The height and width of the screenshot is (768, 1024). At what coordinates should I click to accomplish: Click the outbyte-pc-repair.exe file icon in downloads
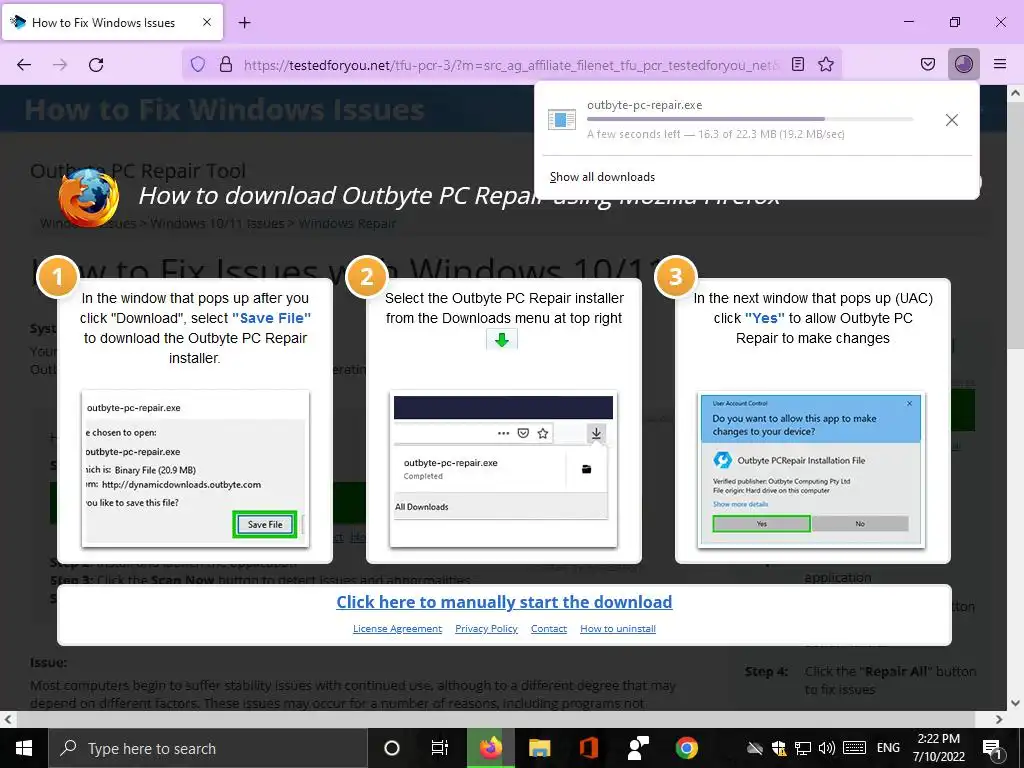(562, 120)
